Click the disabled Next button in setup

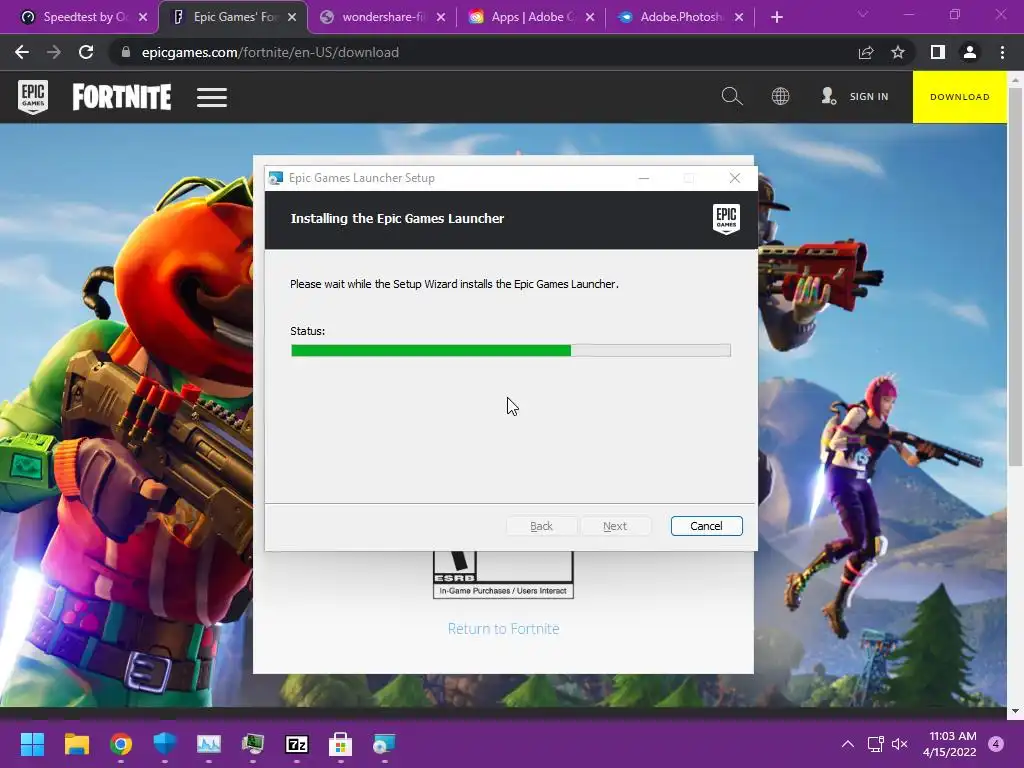(615, 526)
